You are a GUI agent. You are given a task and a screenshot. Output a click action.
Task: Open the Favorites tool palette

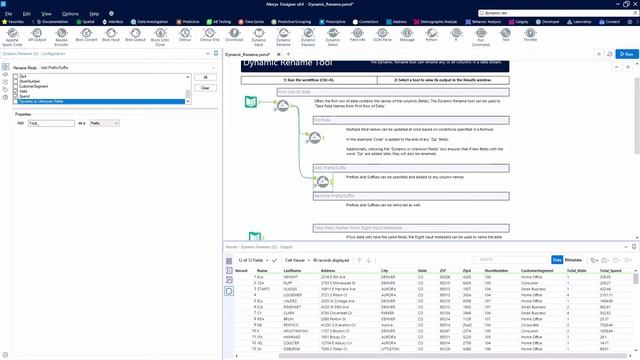click(x=13, y=22)
